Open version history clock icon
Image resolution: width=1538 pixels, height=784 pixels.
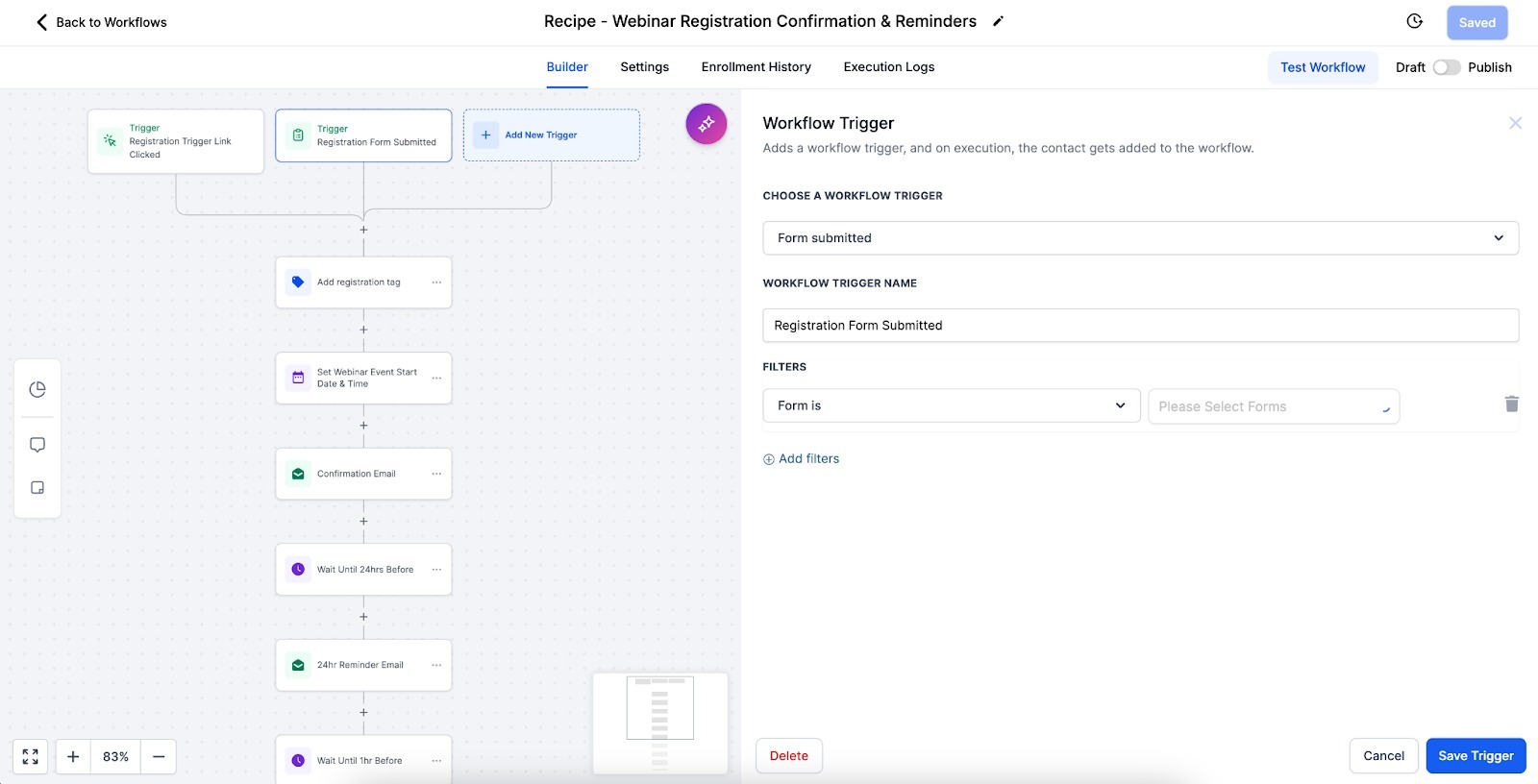(x=1414, y=21)
